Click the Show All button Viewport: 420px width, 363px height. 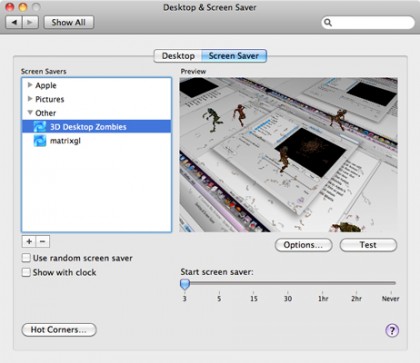pyautogui.click(x=69, y=22)
